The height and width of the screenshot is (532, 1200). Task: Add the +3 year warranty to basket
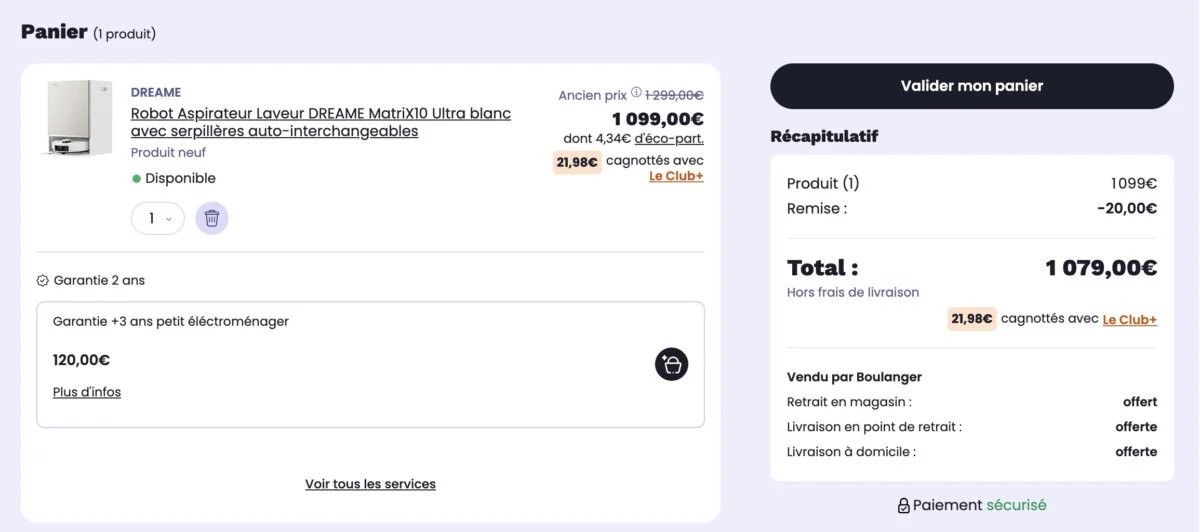671,364
